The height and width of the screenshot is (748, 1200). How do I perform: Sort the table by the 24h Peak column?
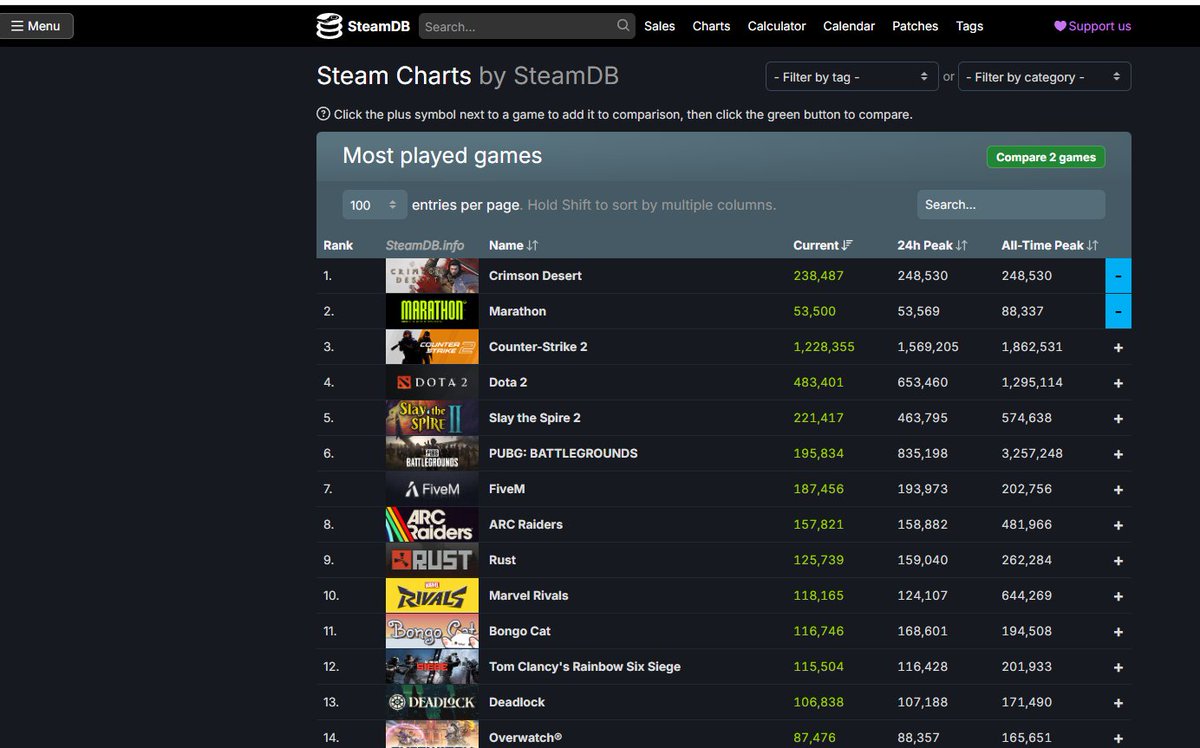click(932, 245)
